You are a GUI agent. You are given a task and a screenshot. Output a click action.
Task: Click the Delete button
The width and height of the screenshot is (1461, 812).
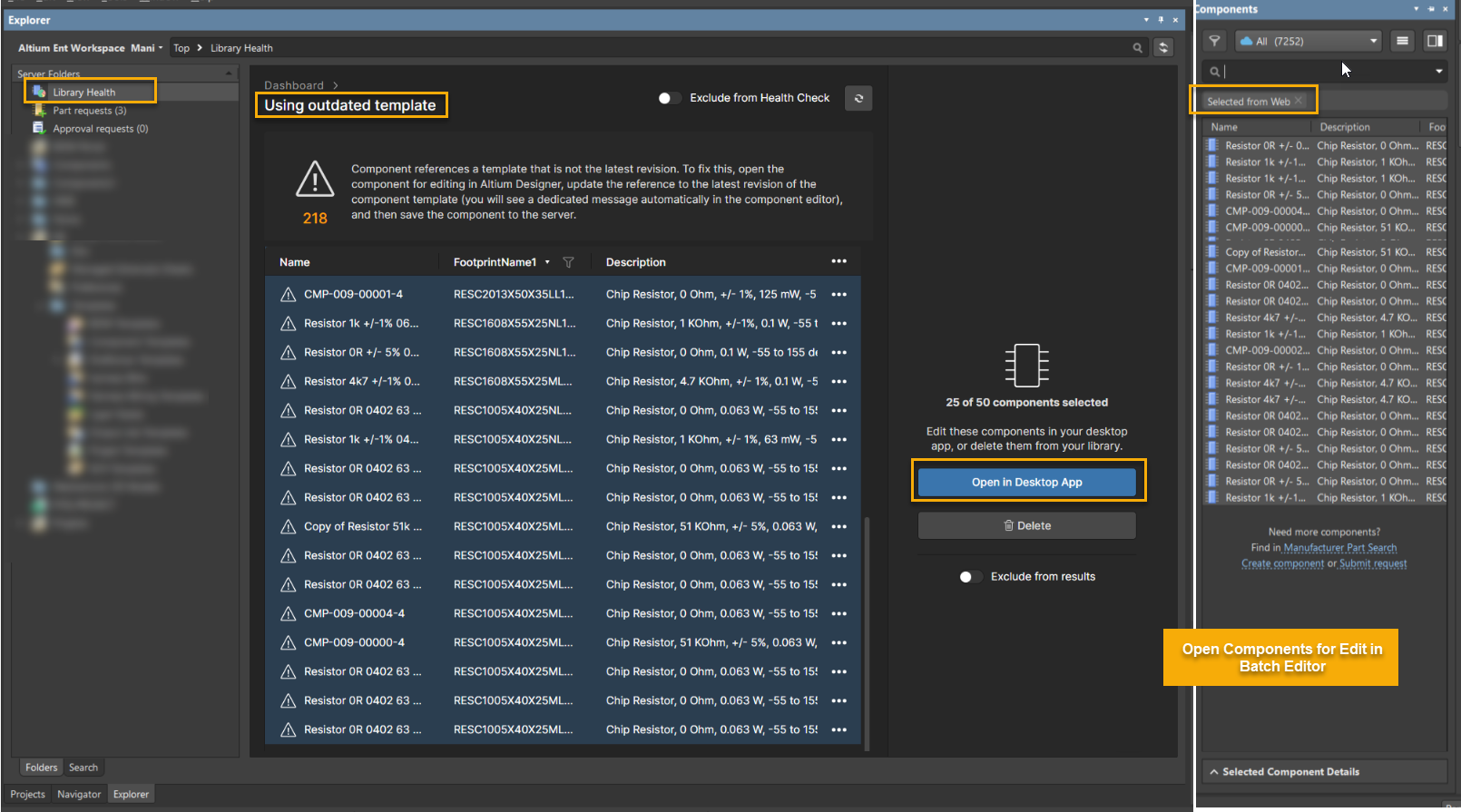tap(1026, 525)
